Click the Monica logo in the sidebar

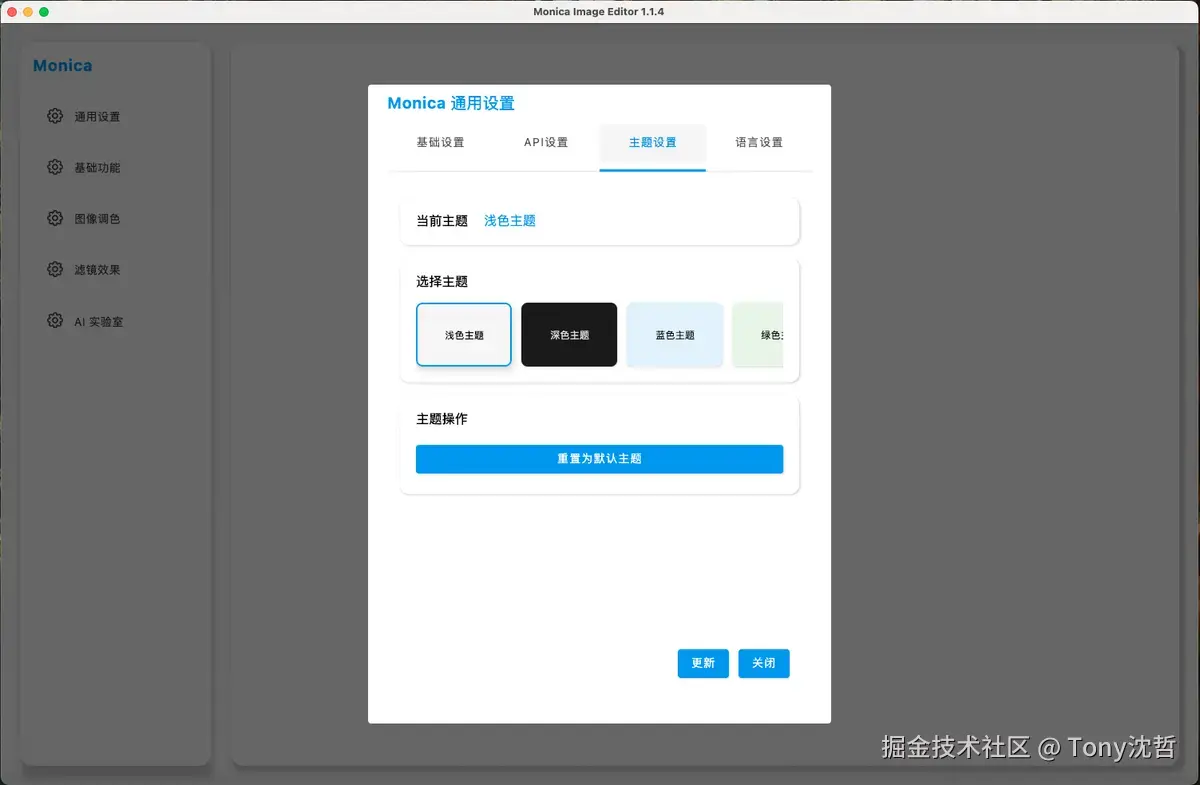[x=63, y=65]
